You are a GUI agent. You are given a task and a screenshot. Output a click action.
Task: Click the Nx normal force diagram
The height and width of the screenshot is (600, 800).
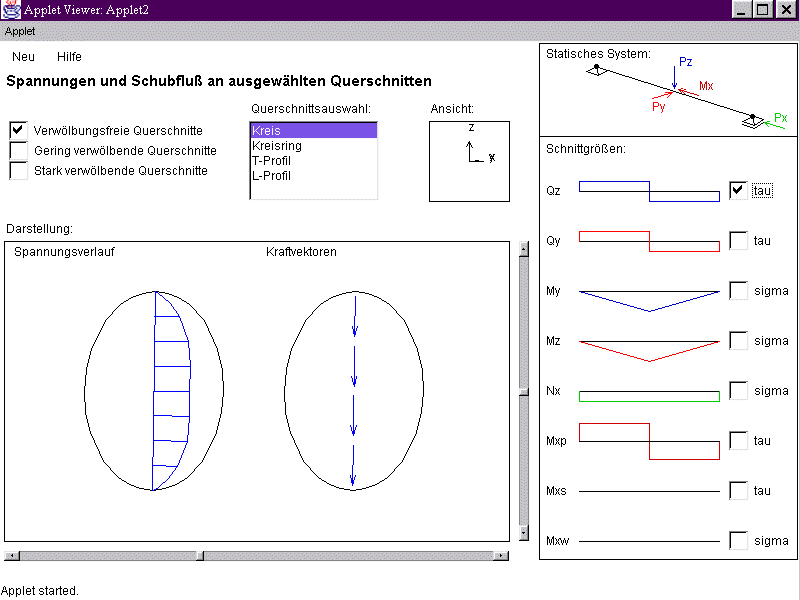pos(649,396)
